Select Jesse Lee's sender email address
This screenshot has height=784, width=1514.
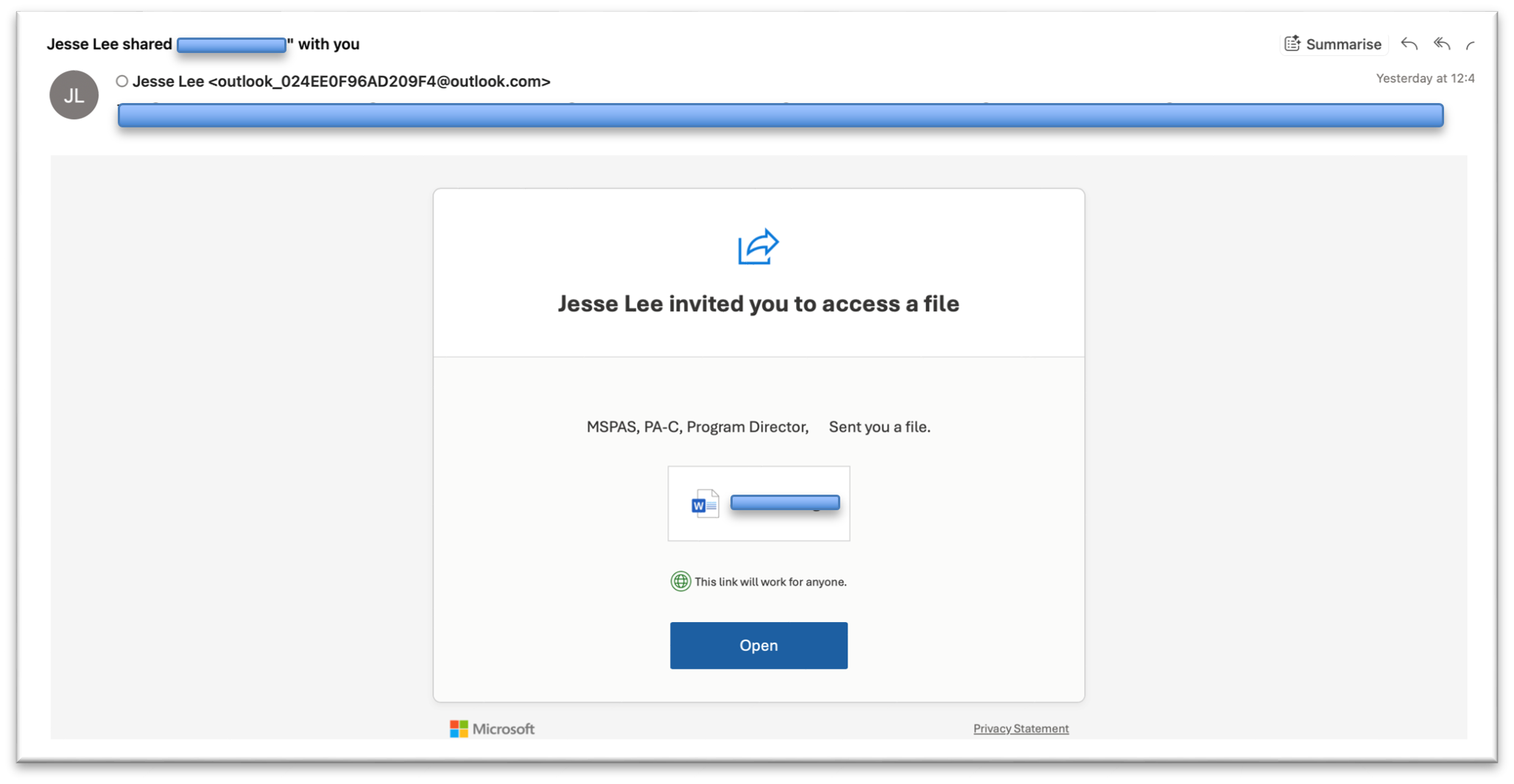click(378, 82)
